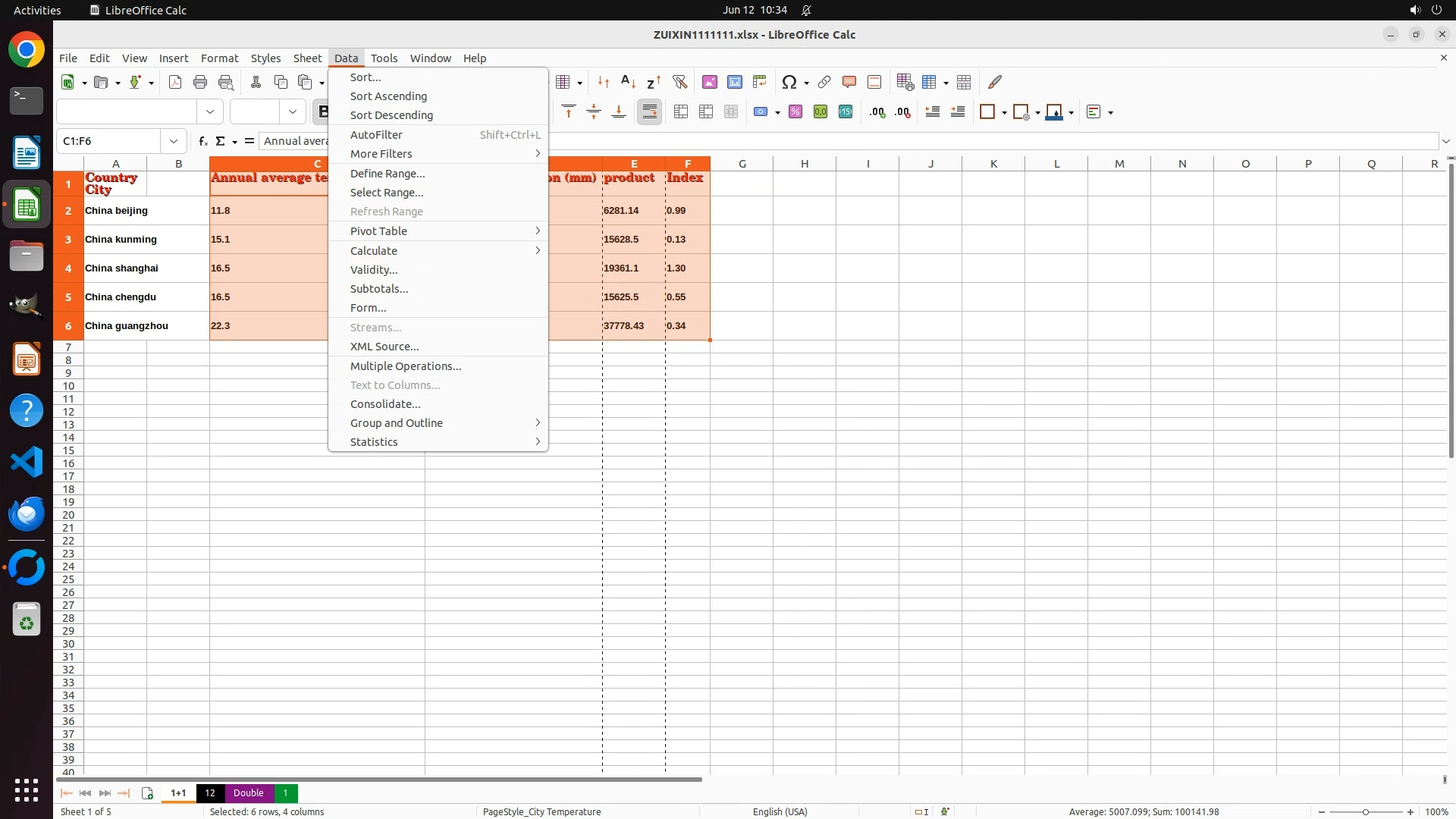Viewport: 1456px width, 819px height.
Task: Switch to the Double sheet tab
Action: (248, 793)
